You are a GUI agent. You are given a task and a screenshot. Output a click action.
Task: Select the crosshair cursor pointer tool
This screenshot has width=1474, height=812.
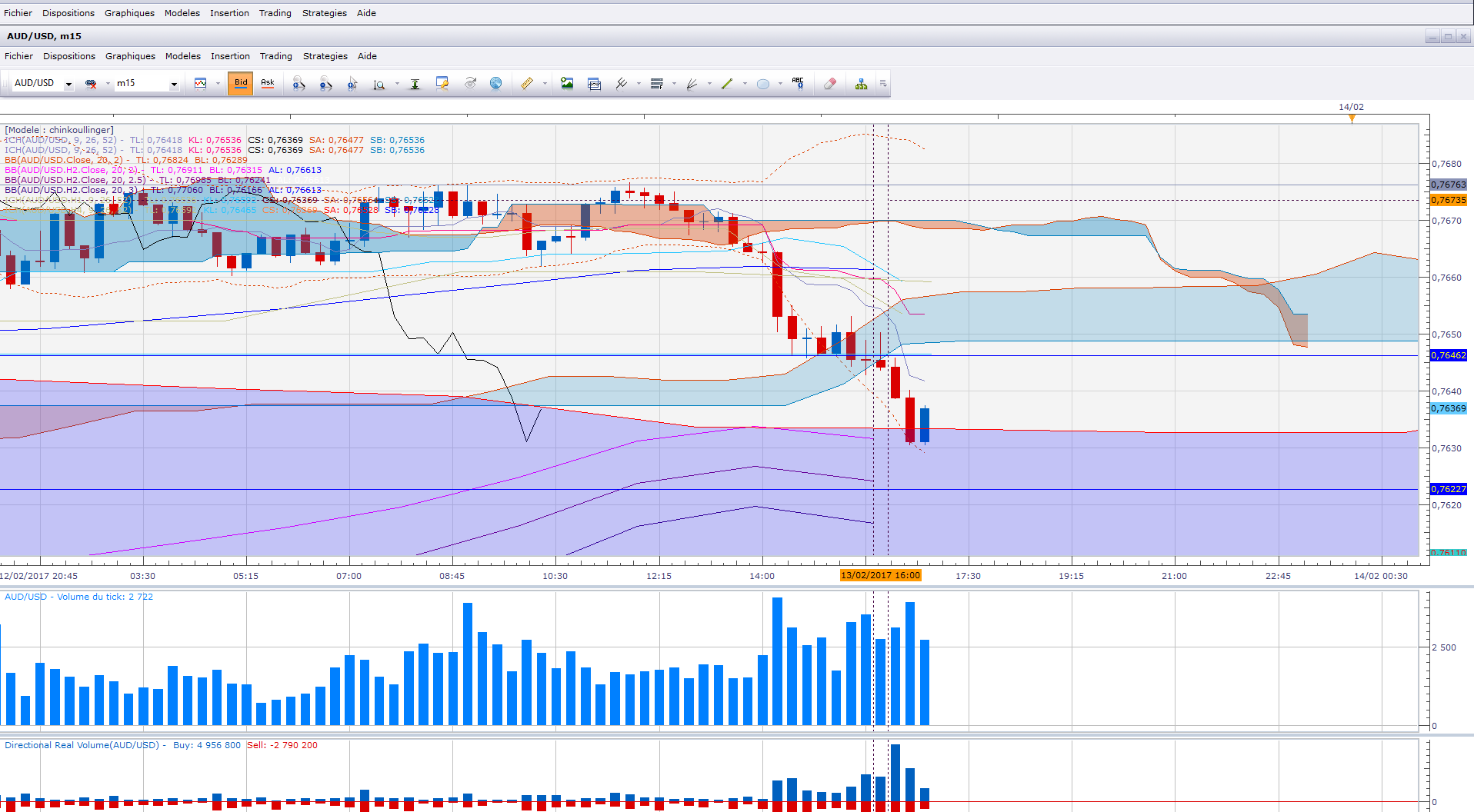[352, 84]
